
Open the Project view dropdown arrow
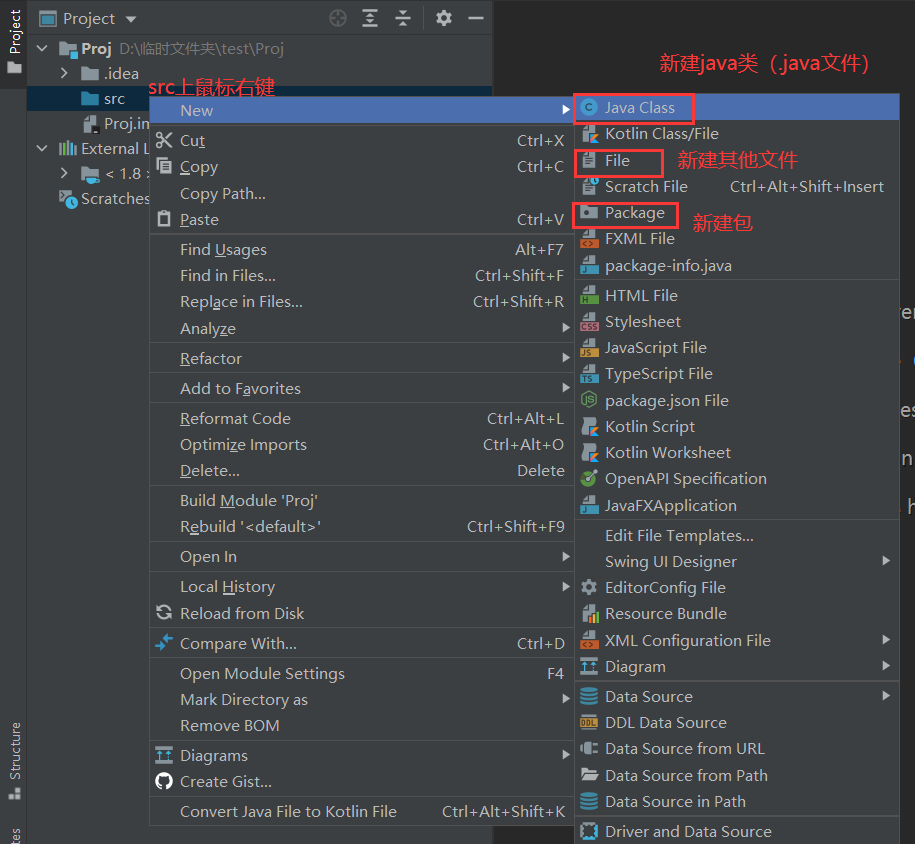coord(131,19)
